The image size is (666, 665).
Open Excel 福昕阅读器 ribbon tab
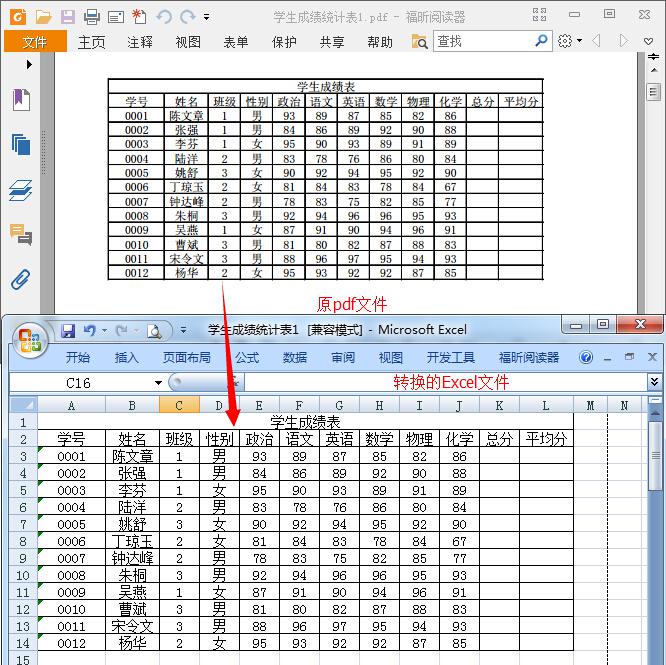click(x=529, y=358)
